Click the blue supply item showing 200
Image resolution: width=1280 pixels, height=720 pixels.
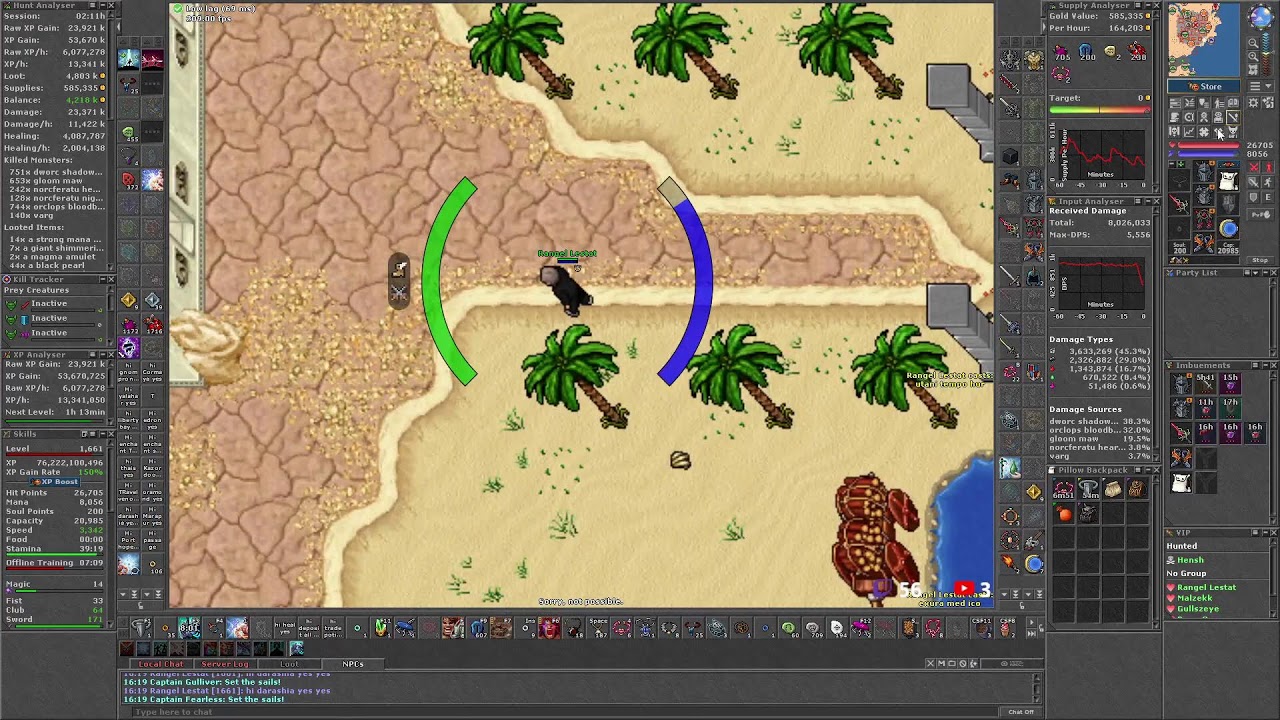(x=1086, y=52)
